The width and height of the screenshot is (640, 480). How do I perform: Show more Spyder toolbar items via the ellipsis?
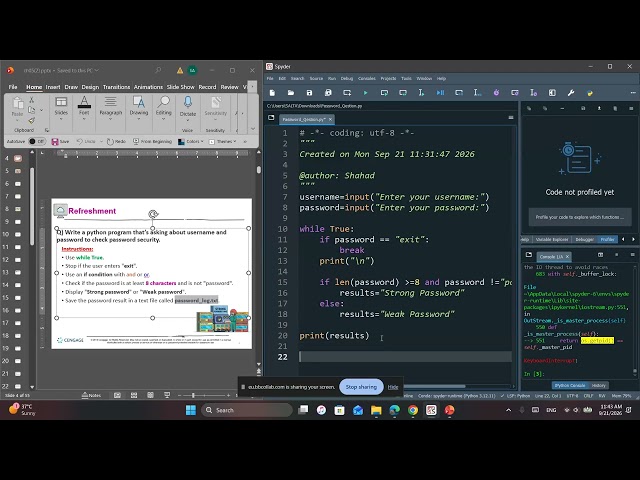633,93
